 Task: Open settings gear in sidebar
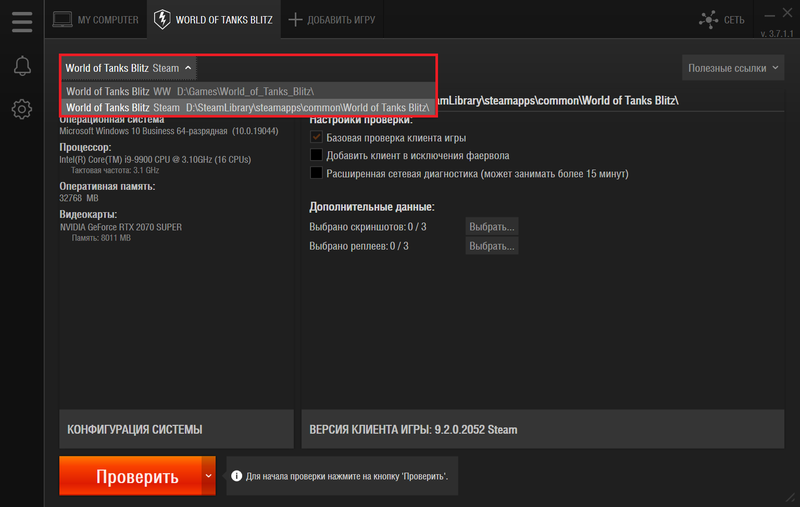pyautogui.click(x=21, y=109)
